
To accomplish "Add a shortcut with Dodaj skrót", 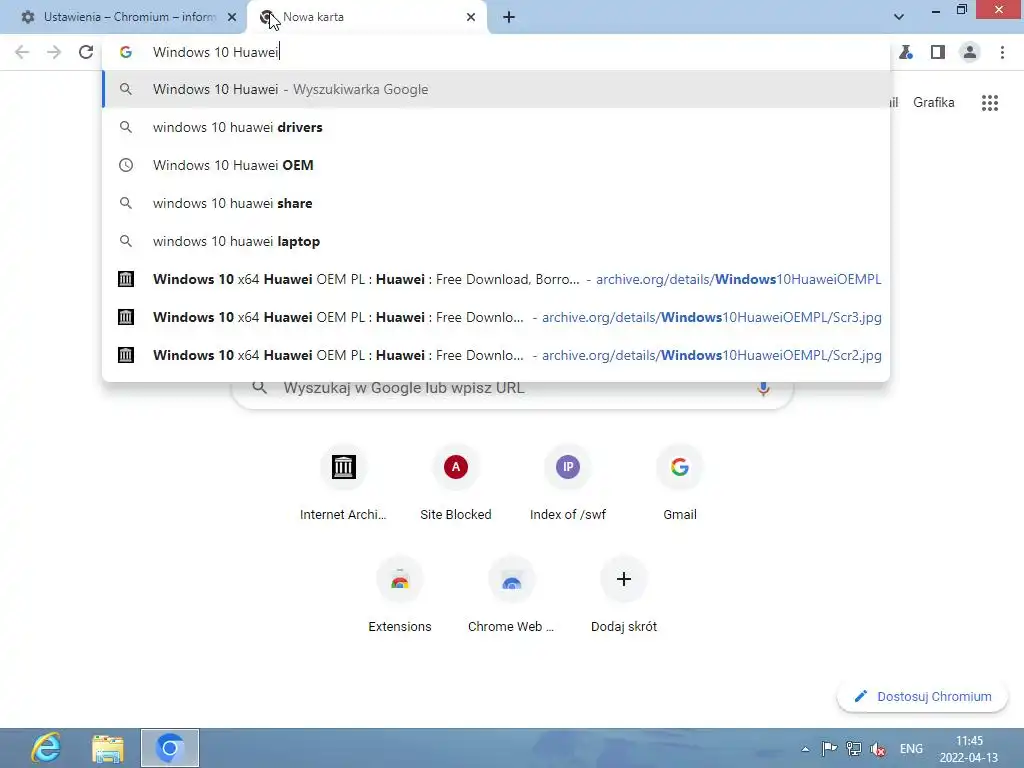I will 624,596.
